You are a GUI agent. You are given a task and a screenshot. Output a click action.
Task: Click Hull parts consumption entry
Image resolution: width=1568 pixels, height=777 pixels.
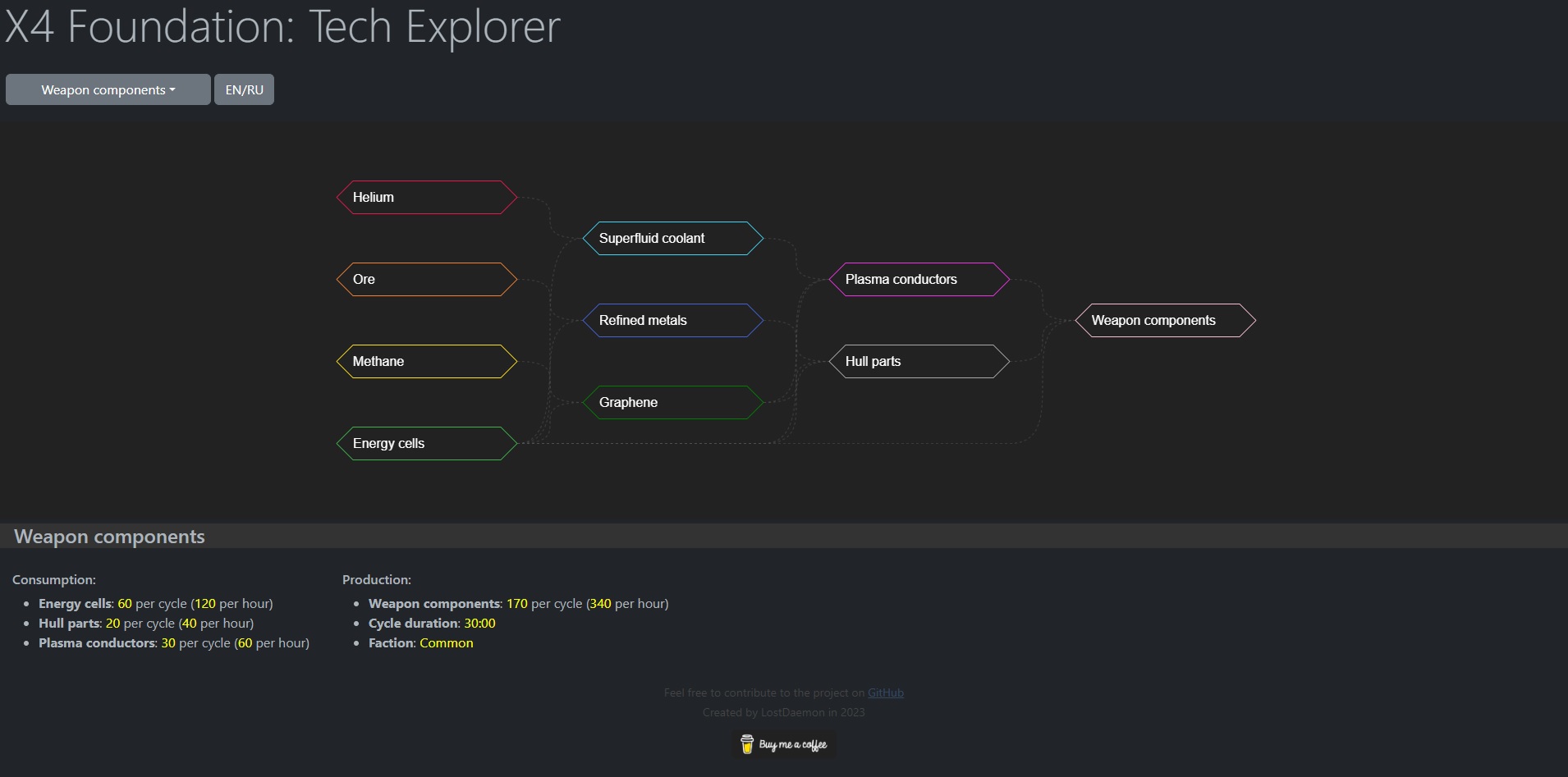[146, 623]
